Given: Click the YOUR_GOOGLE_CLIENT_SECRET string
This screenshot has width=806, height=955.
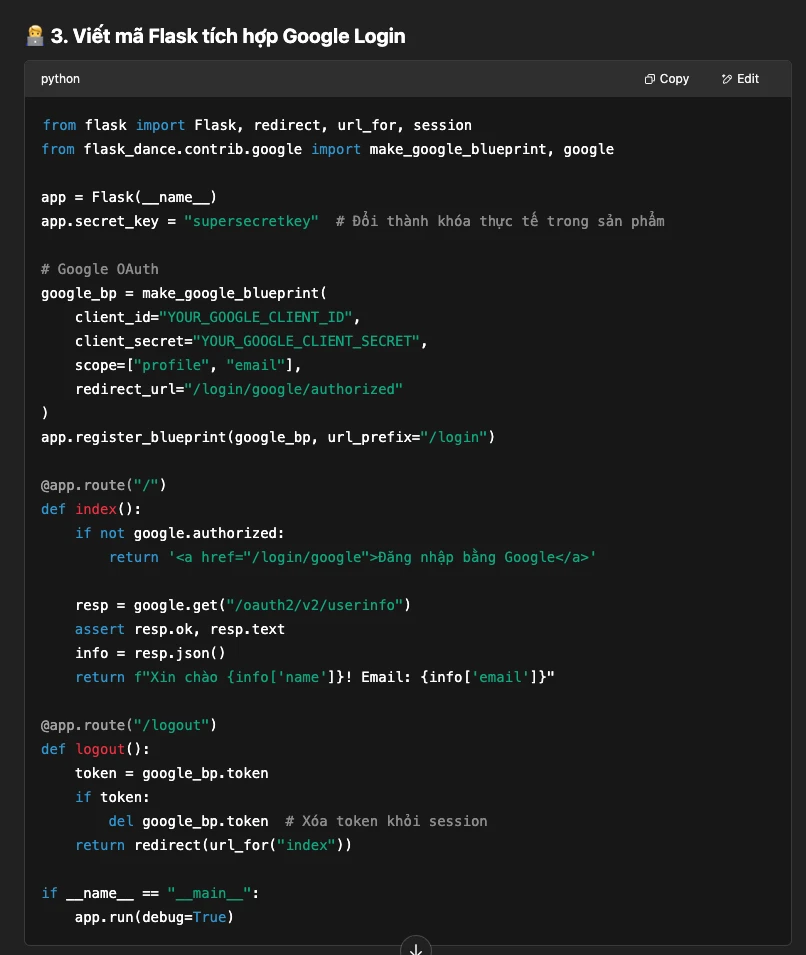Looking at the screenshot, I should pos(306,341).
